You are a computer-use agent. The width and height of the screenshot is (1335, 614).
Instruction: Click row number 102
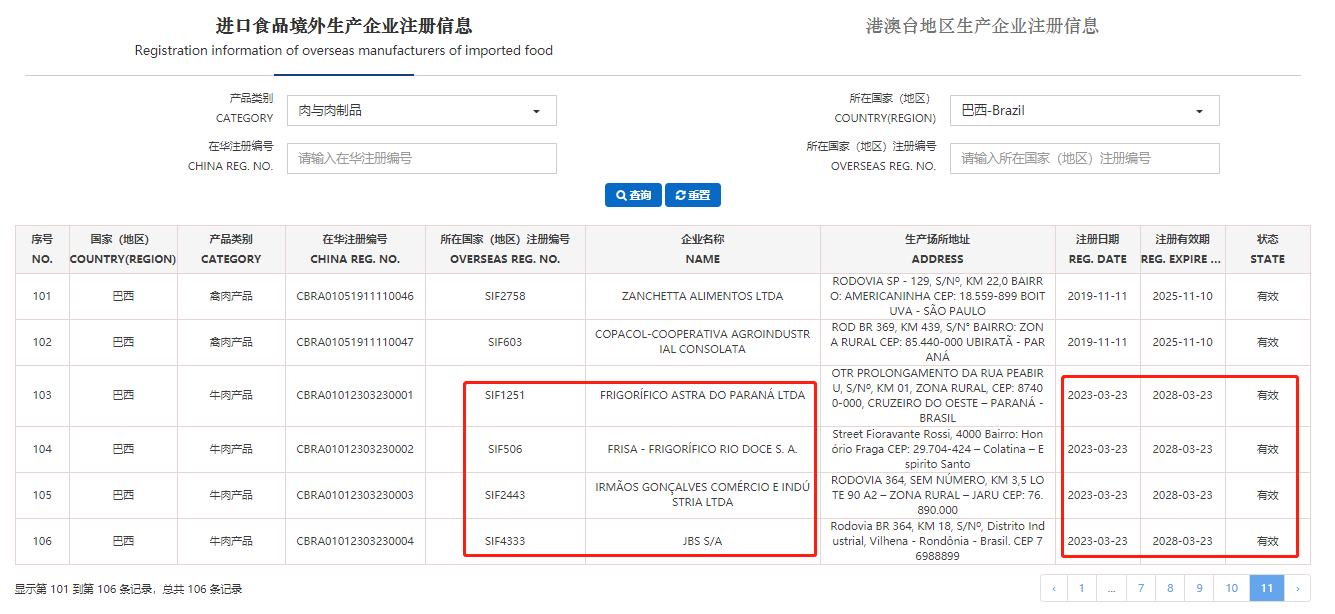42,342
